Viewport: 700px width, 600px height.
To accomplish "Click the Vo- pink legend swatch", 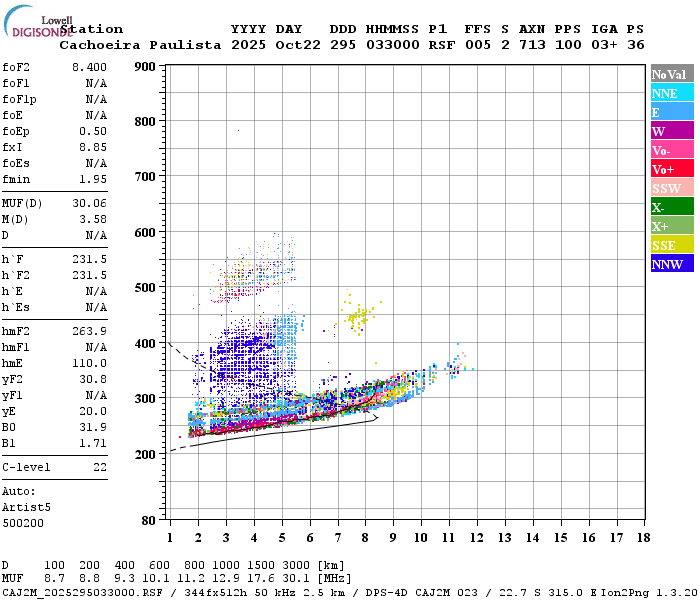I will (x=672, y=150).
